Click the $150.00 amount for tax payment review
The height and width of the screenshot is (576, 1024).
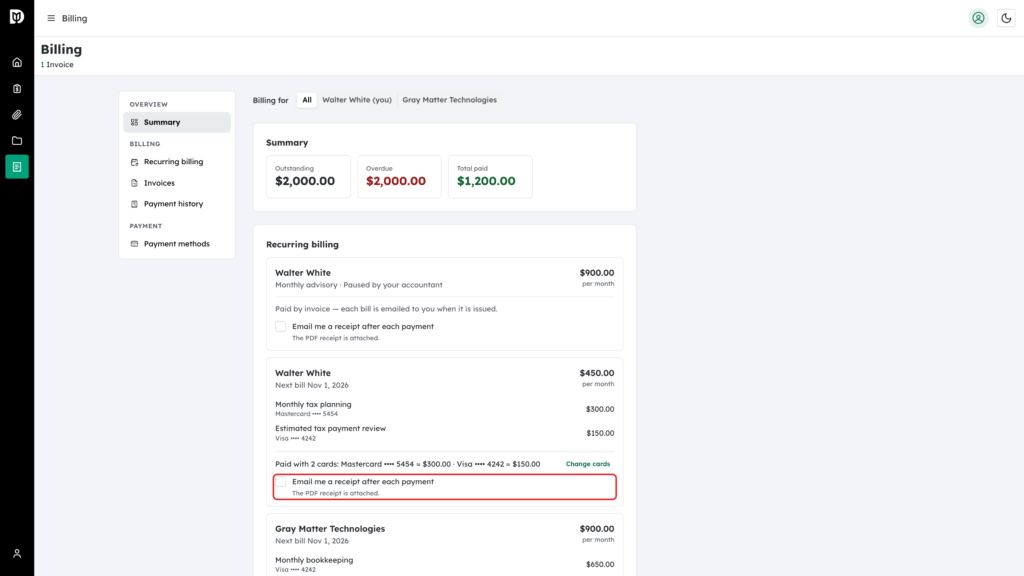(x=600, y=433)
